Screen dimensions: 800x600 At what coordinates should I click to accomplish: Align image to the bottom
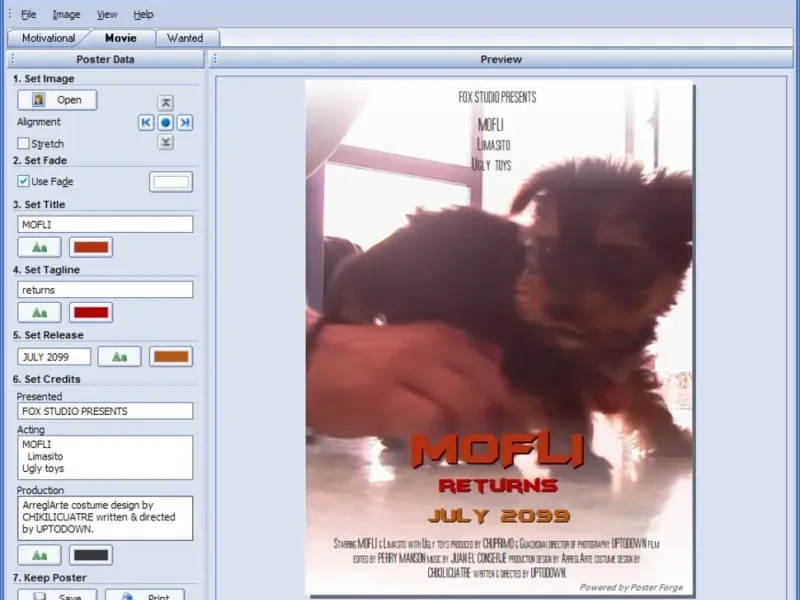click(165, 142)
